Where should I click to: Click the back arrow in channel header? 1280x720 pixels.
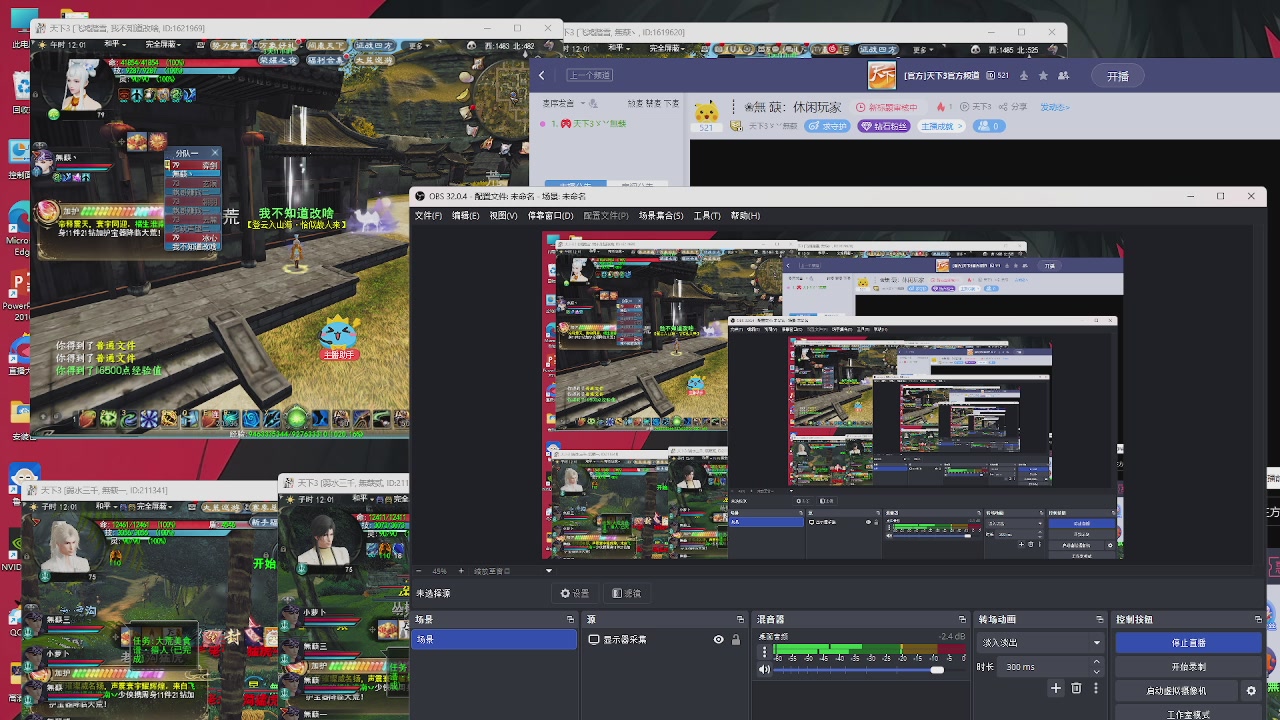542,75
